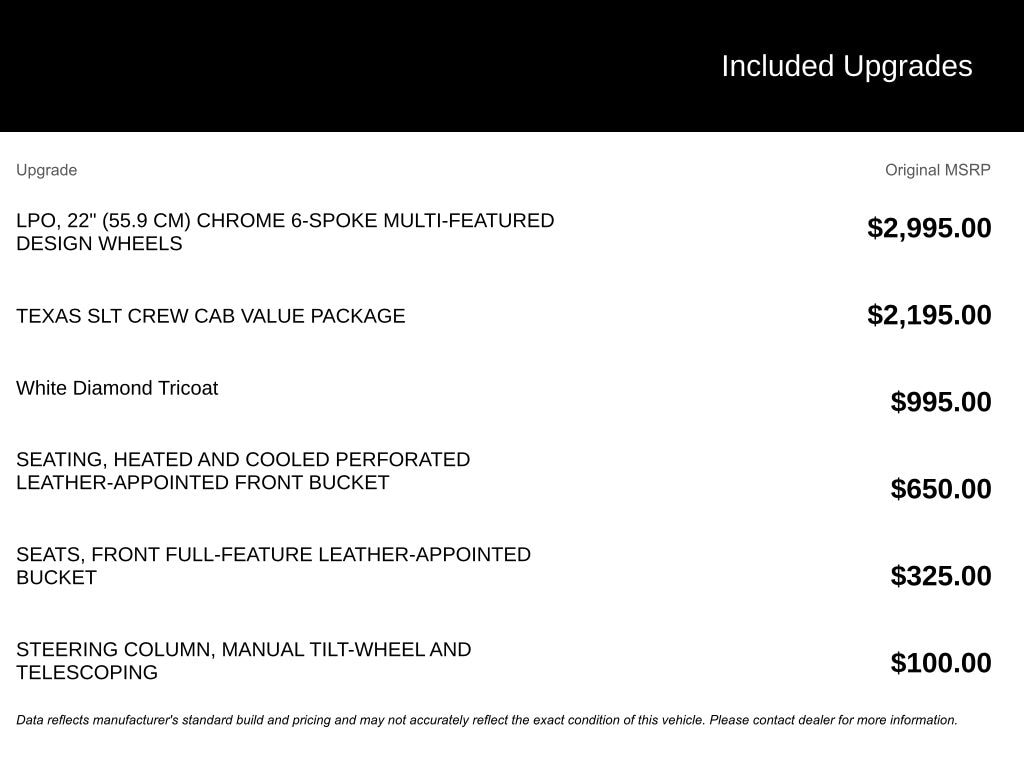Click the heated and cooled perforated seating upgrade
The image size is (1024, 768).
click(x=243, y=460)
